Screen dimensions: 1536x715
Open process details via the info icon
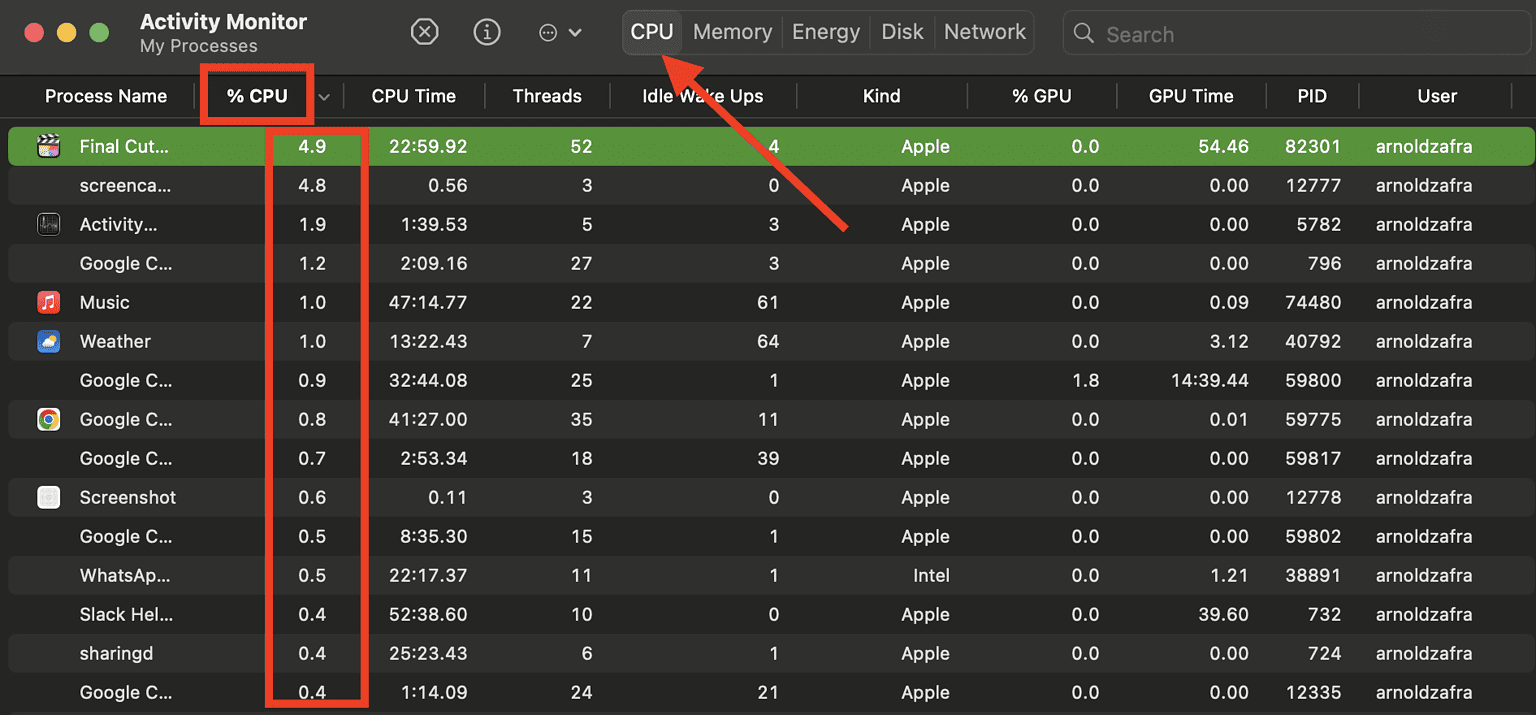coord(487,31)
